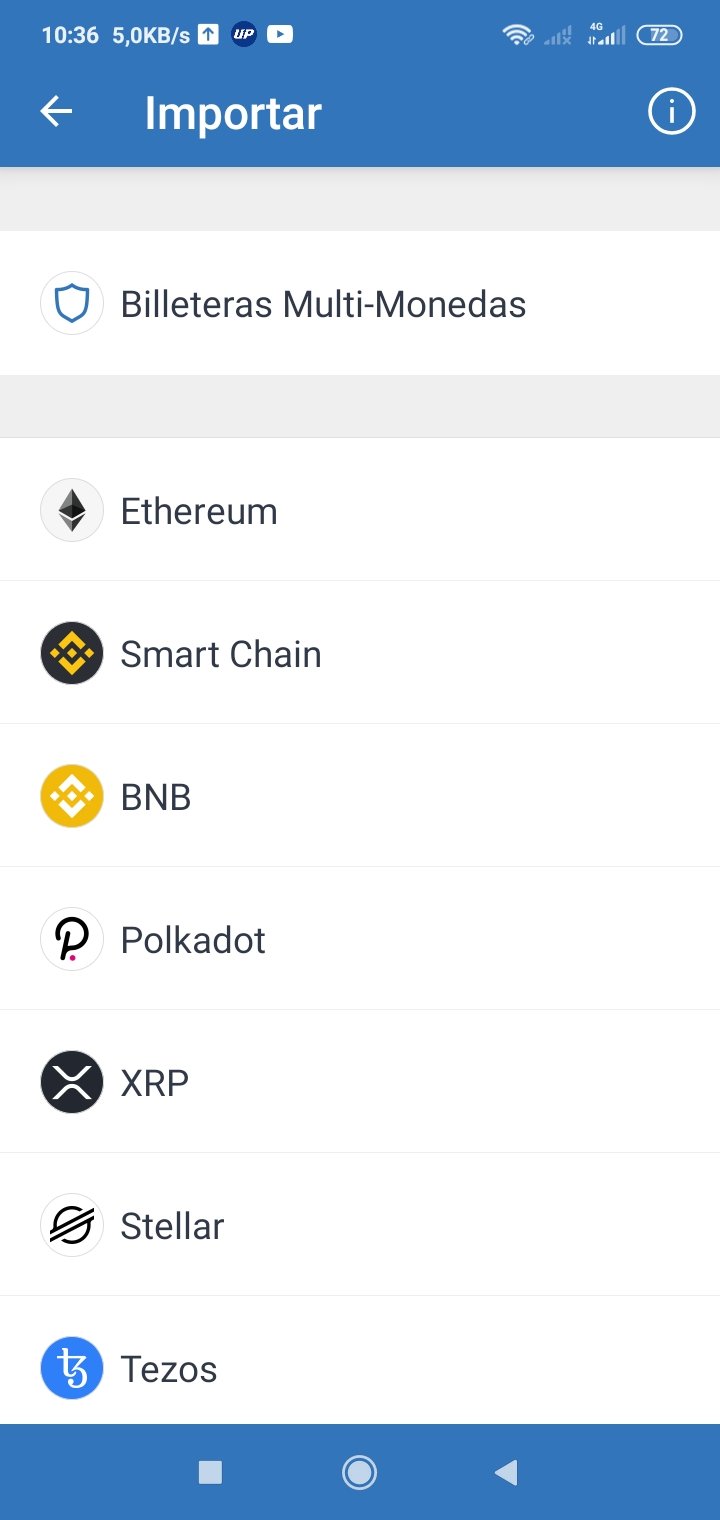720x1520 pixels.
Task: Tap the Billeteras Multi-Monedas shield icon
Action: [x=72, y=303]
